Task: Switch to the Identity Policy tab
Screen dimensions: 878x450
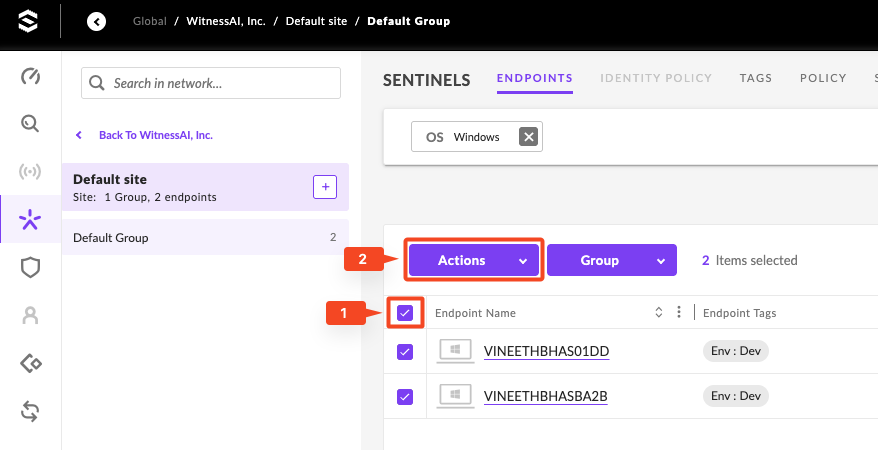Action: tap(656, 78)
